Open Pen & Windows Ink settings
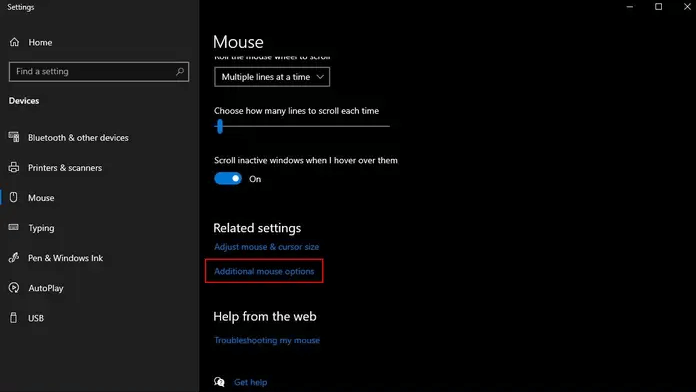 (65, 258)
